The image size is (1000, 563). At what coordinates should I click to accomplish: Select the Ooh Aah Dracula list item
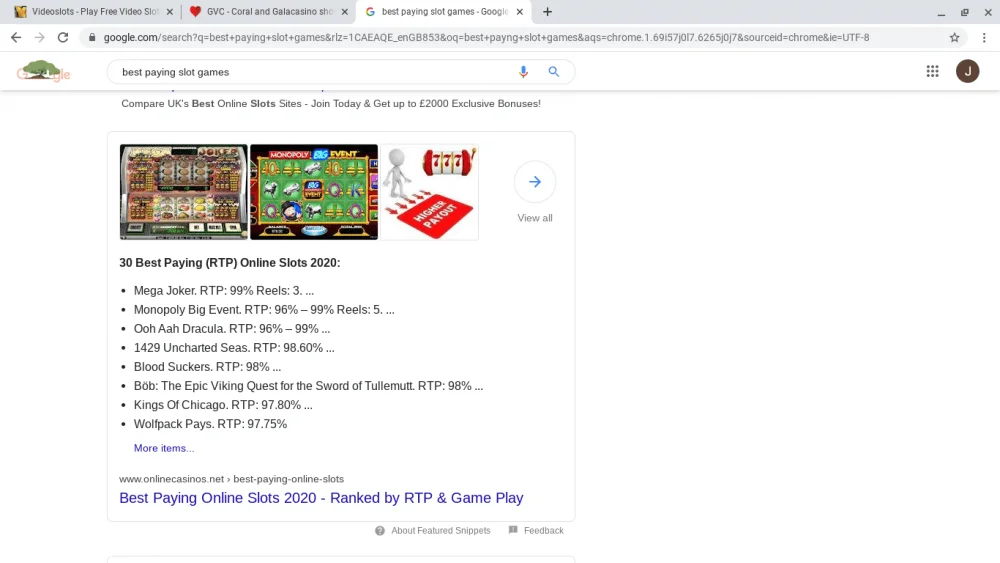point(232,329)
